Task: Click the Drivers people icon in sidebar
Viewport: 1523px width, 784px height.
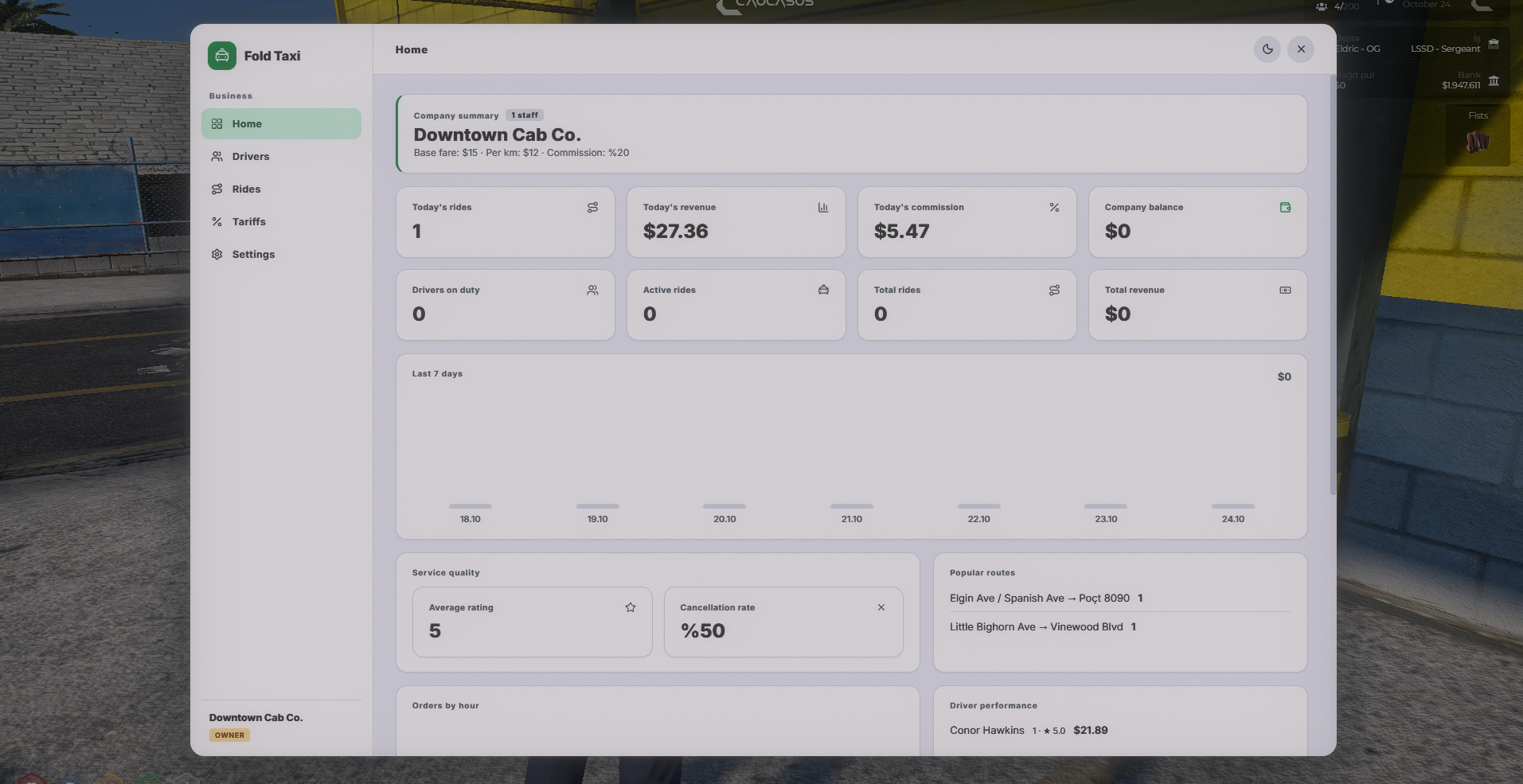Action: click(217, 157)
